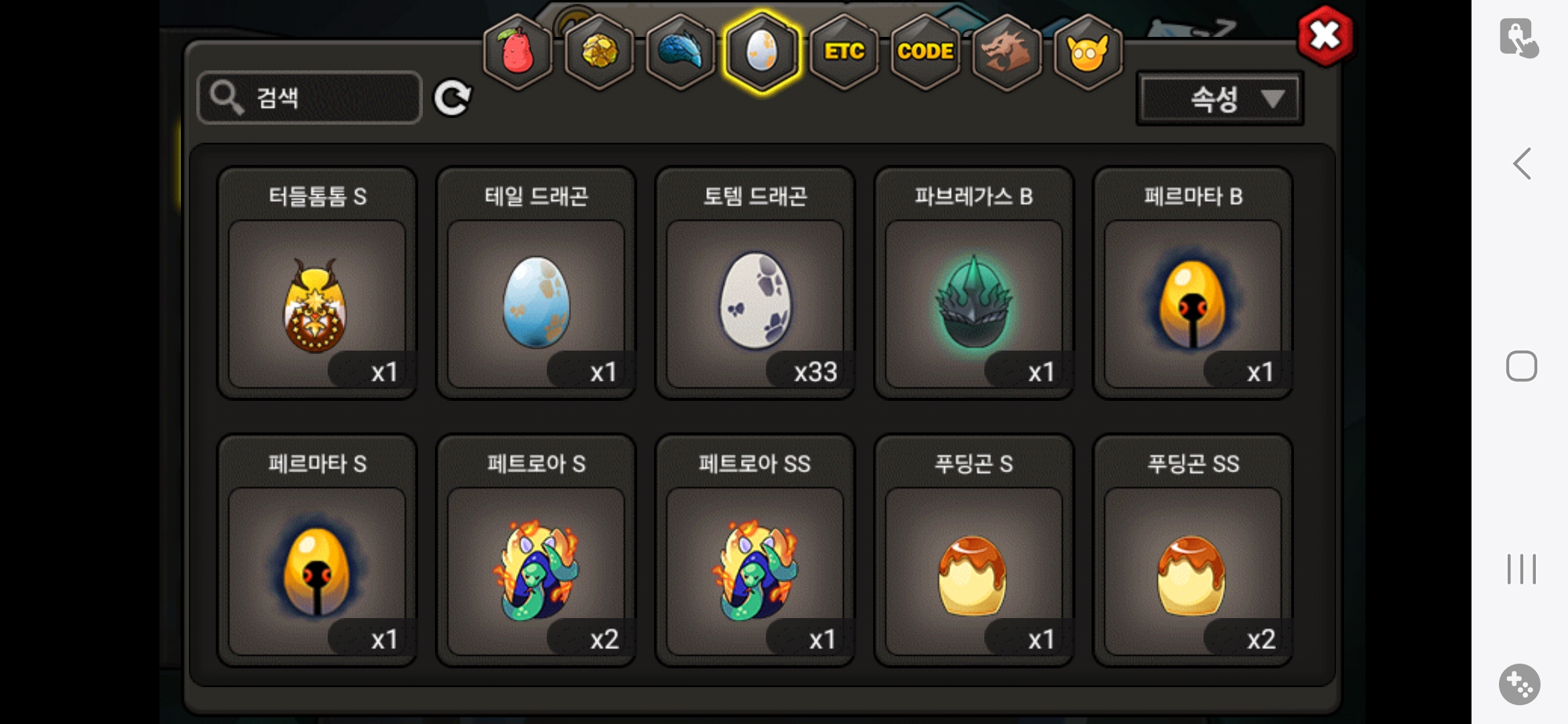Select the 파브레가스 B green egg
The height and width of the screenshot is (724, 1568).
click(x=974, y=283)
